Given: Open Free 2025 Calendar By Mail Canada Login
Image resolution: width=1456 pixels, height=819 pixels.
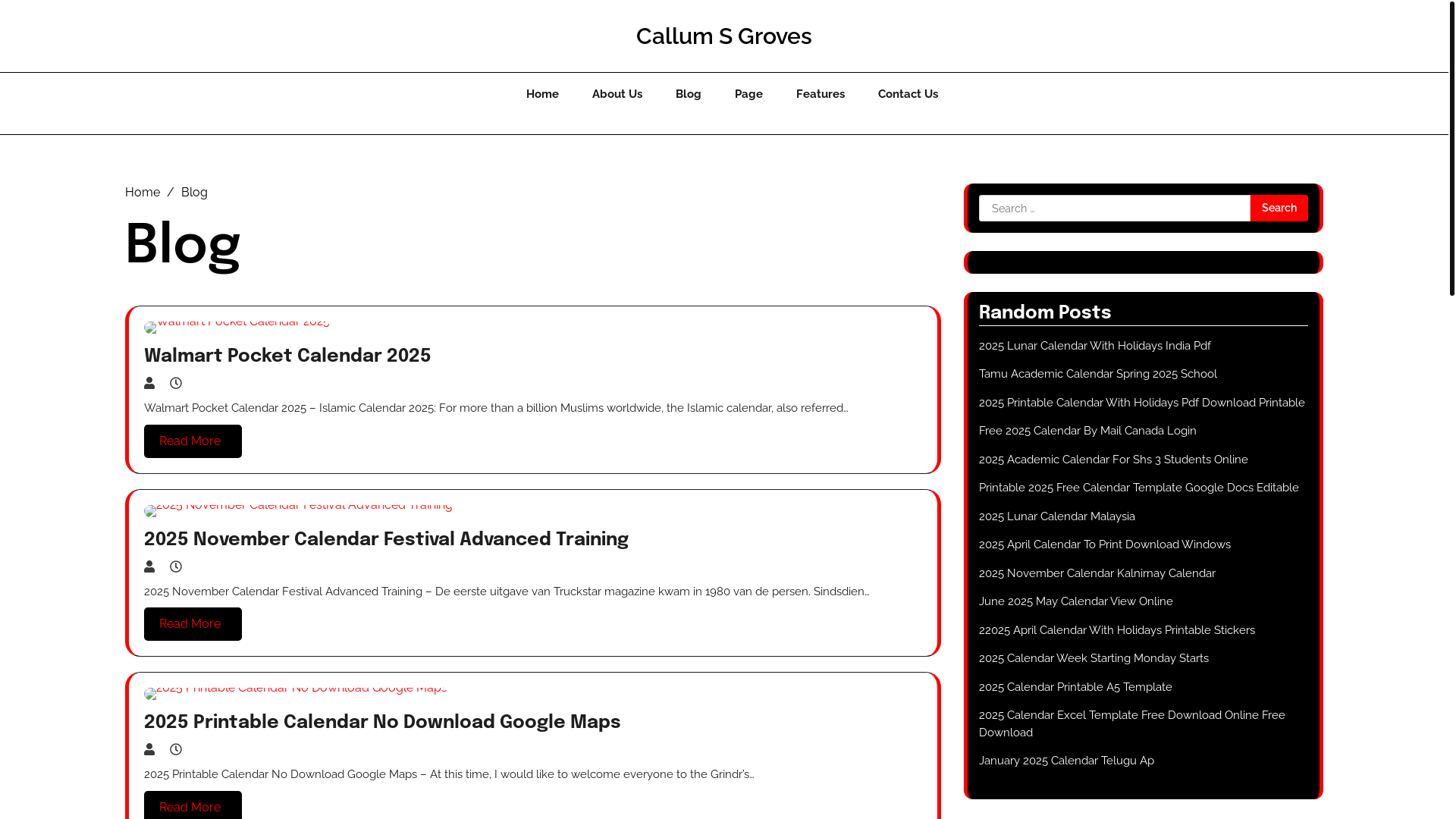Looking at the screenshot, I should tap(1087, 431).
